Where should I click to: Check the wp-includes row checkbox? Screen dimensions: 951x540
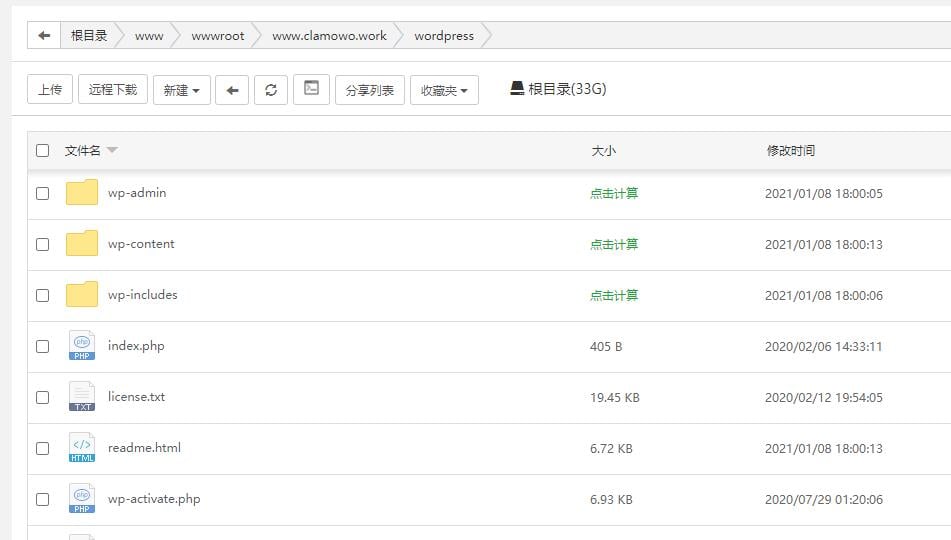click(42, 295)
